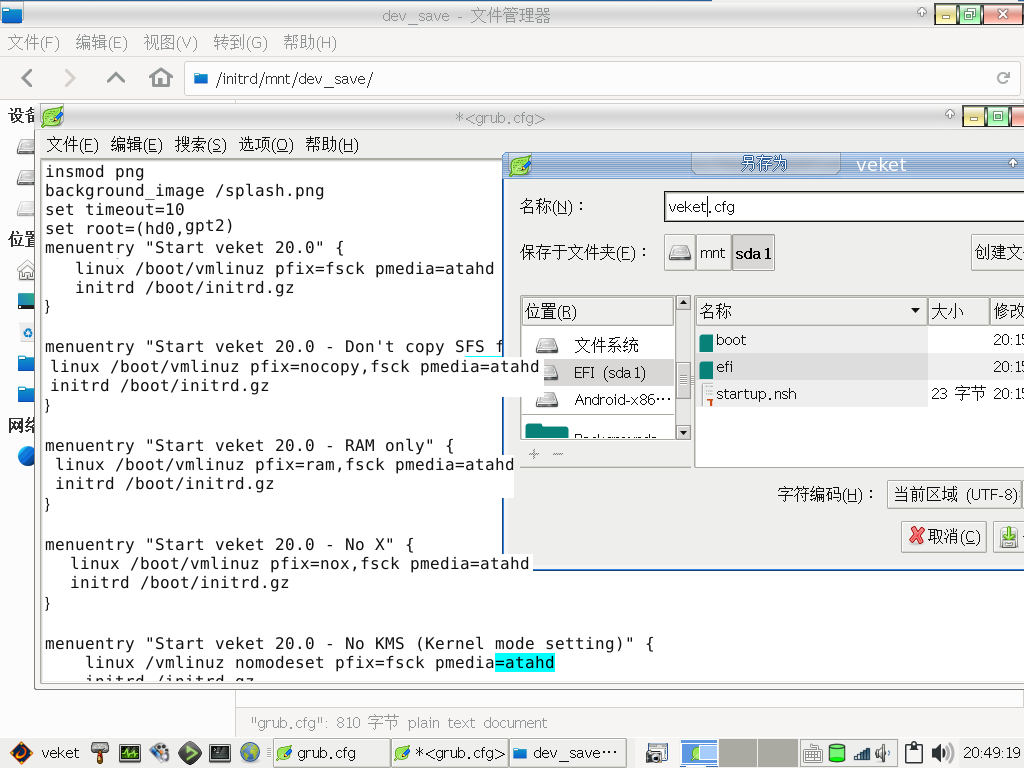The width and height of the screenshot is (1024, 768).
Task: Switch to dev_save taskbar window
Action: coord(568,753)
